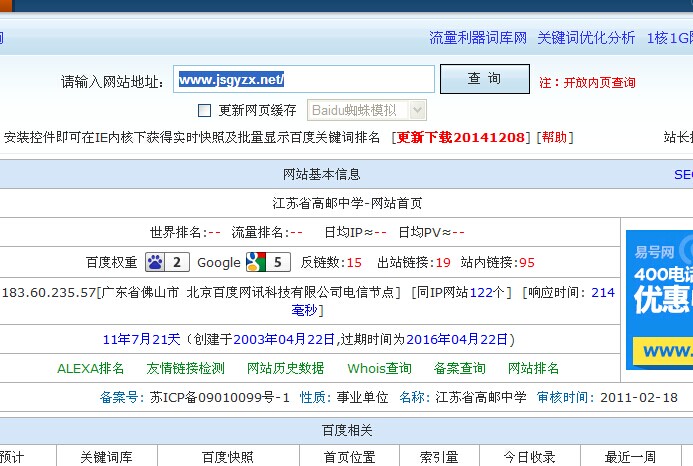The width and height of the screenshot is (693, 466).
Task: Click the 同IP网站 122 count
Action: coord(481,292)
